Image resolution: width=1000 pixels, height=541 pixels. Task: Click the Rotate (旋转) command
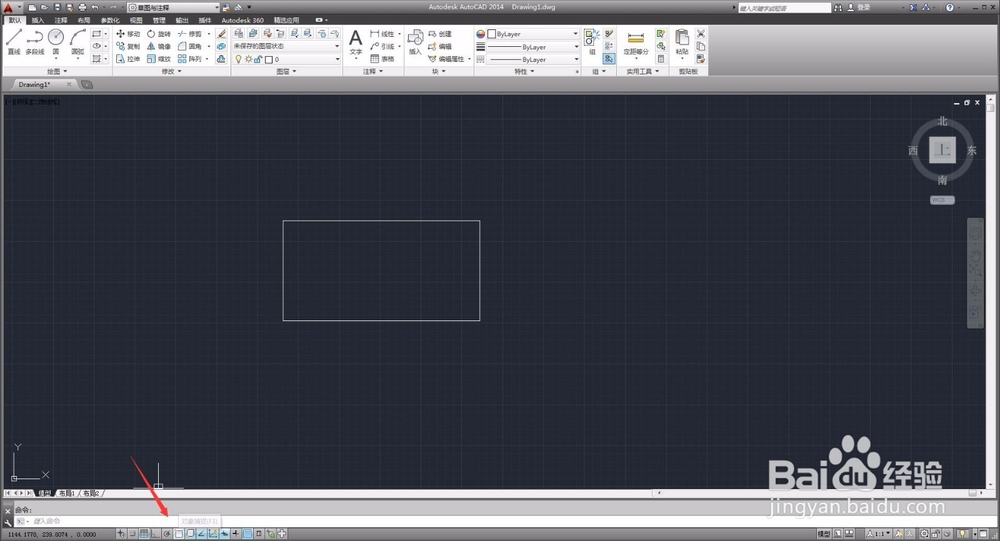pyautogui.click(x=159, y=34)
